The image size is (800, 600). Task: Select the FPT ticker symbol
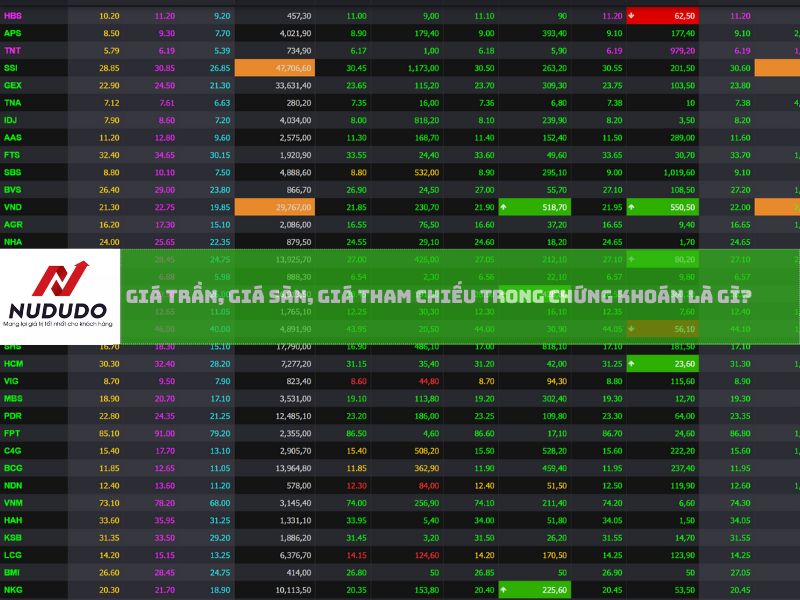[12, 433]
